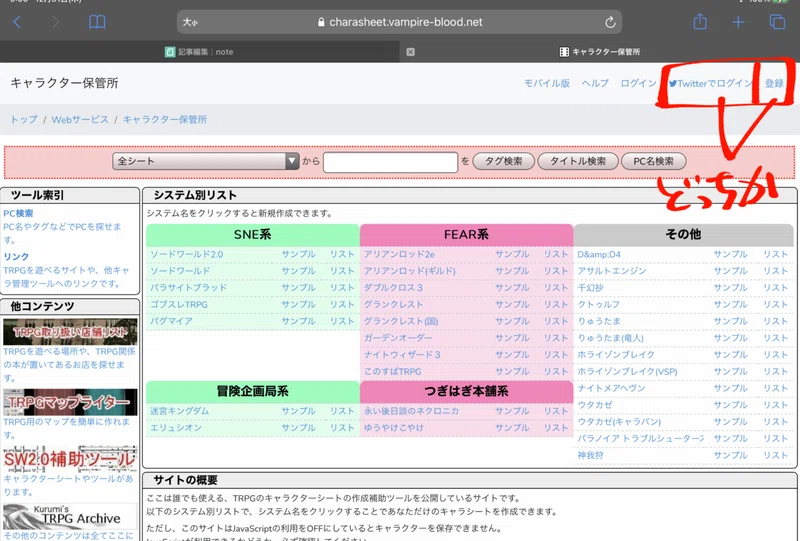Open リスト for ガーデンオーダー
The width and height of the screenshot is (800, 541).
pyautogui.click(x=556, y=338)
